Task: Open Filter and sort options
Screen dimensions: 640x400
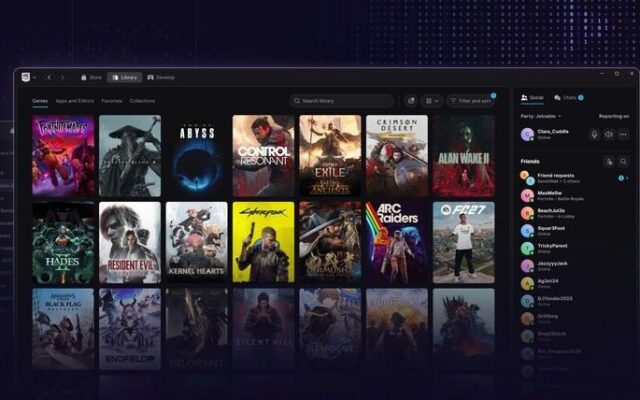Action: (x=471, y=101)
